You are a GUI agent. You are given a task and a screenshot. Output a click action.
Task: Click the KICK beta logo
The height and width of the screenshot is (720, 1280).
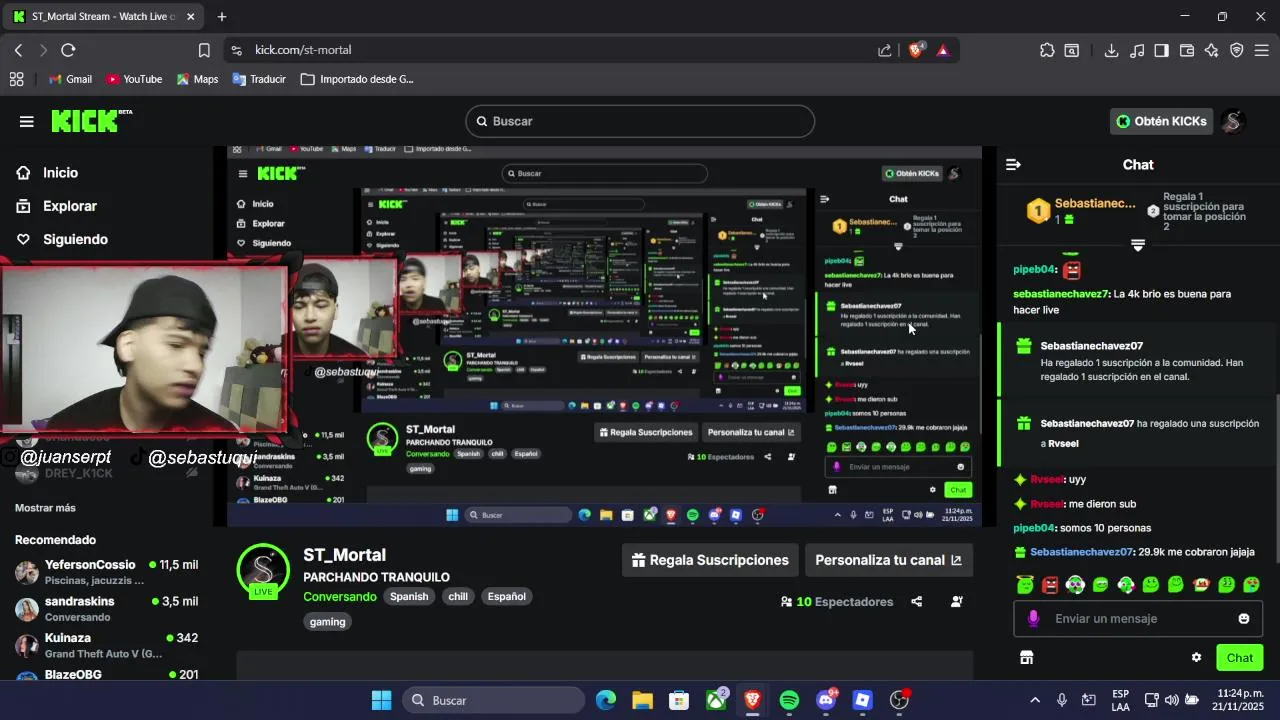tap(91, 121)
